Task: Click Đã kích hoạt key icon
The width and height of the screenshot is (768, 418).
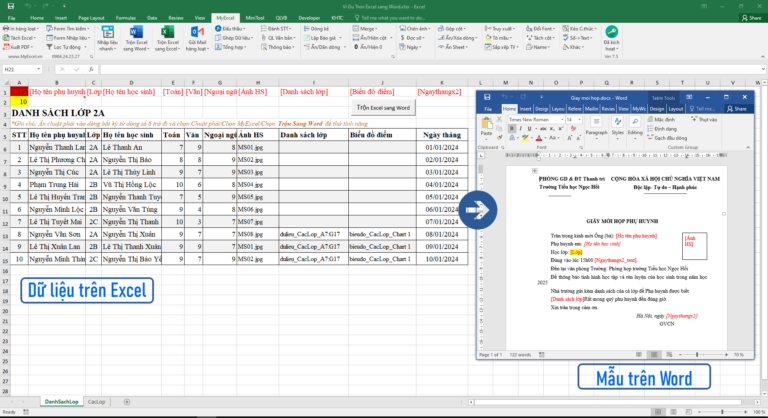Action: (x=611, y=32)
